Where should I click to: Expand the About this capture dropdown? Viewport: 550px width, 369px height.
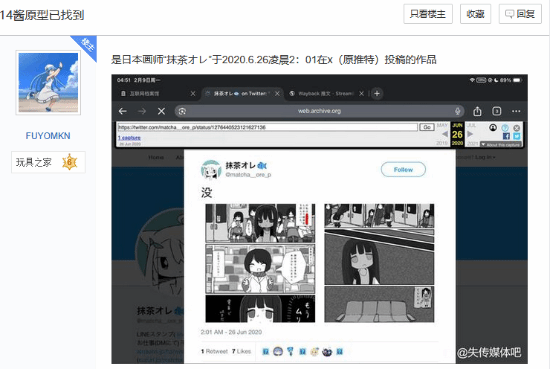coord(501,144)
